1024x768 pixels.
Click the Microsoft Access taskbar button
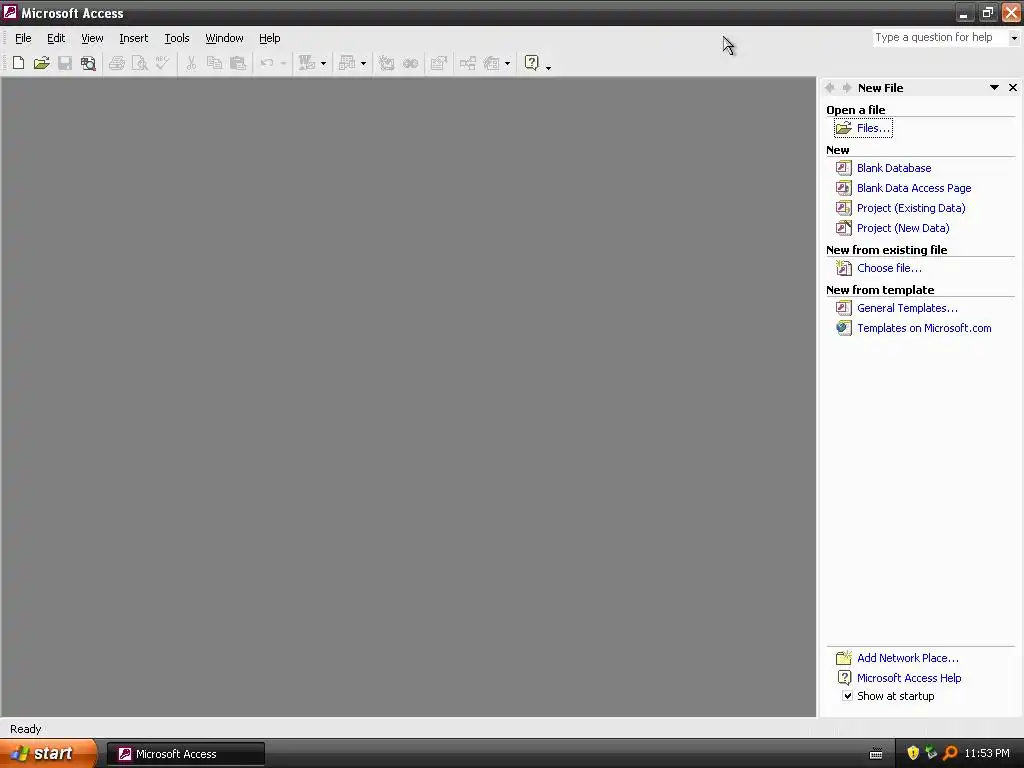tap(186, 754)
